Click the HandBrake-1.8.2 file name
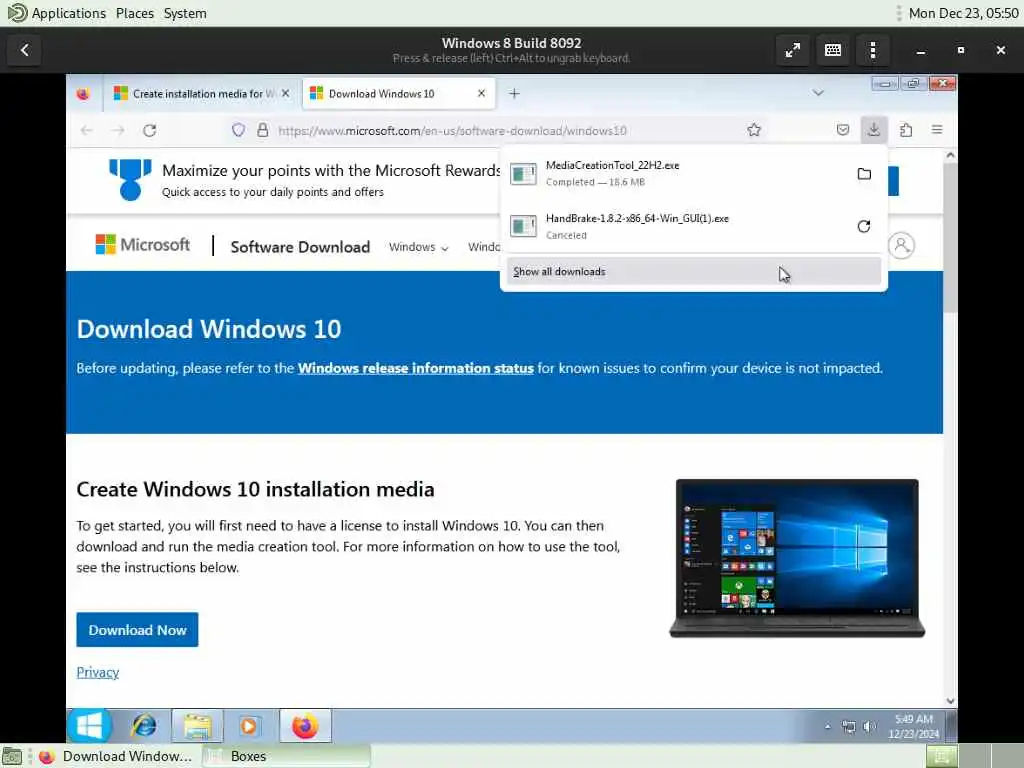This screenshot has height=768, width=1024. pos(637,218)
